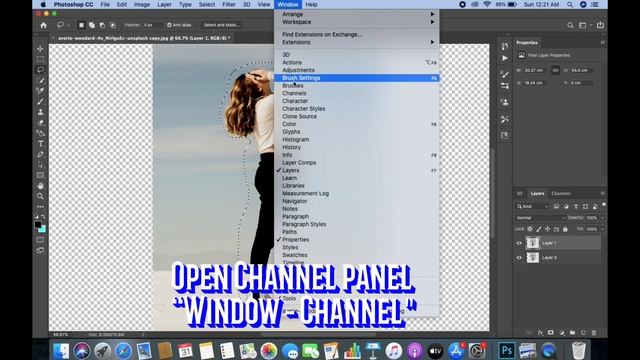Toggle the Anti-alias checkbox
The image size is (640, 360).
169,25
